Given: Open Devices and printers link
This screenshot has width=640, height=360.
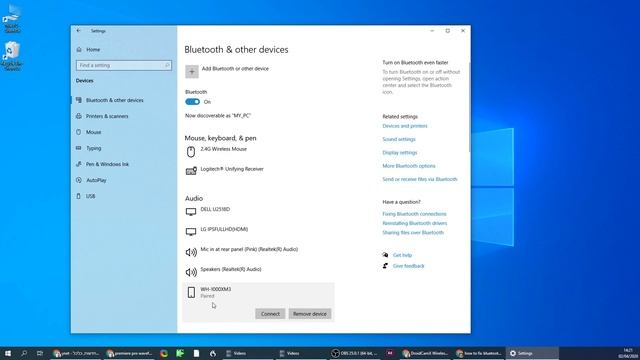Looking at the screenshot, I should coord(404,126).
